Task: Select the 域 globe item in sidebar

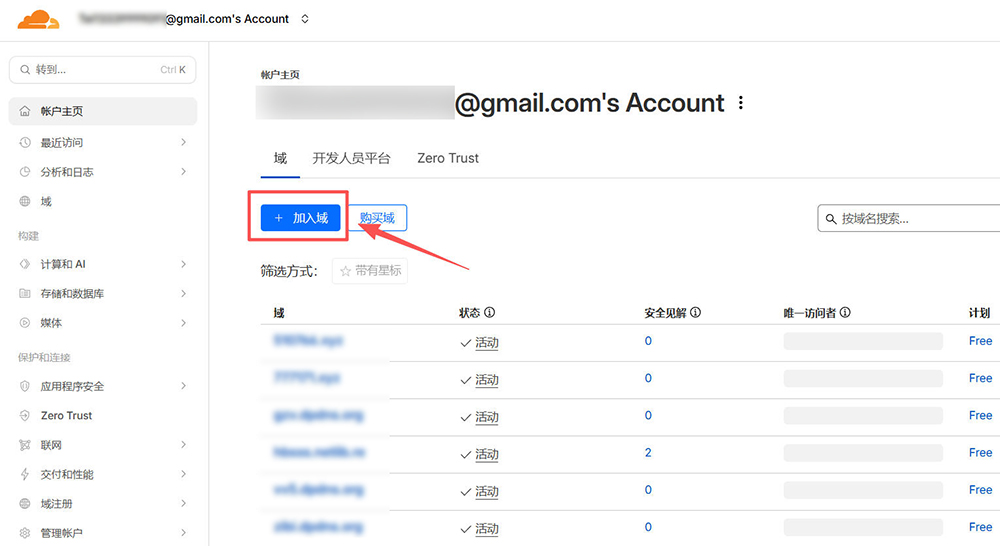Action: [x=45, y=202]
